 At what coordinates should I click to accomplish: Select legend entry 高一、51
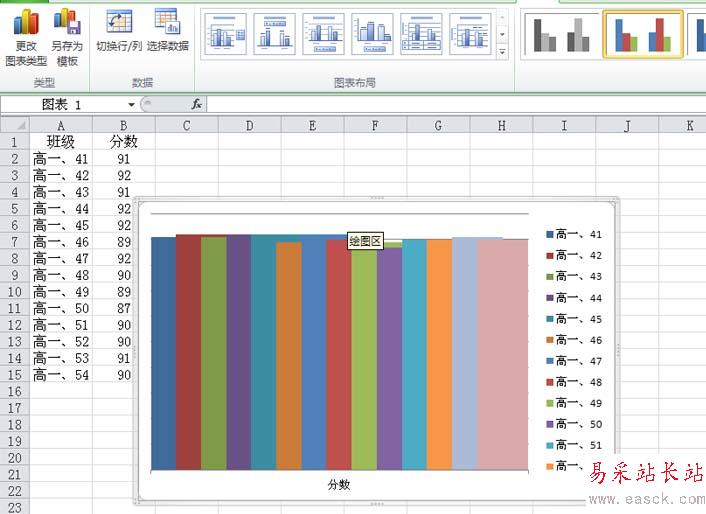pos(574,445)
